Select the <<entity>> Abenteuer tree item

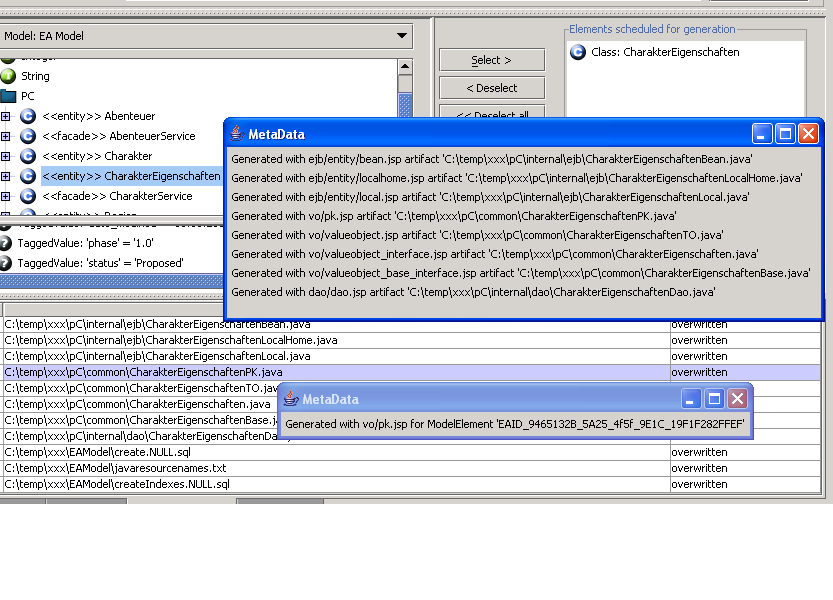click(99, 116)
